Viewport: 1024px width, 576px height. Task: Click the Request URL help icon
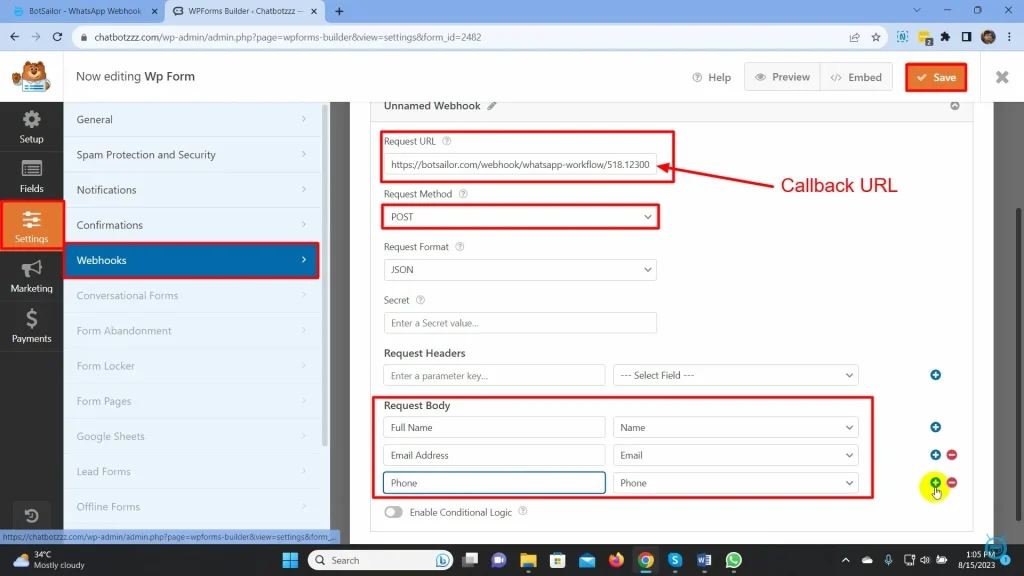pos(447,142)
